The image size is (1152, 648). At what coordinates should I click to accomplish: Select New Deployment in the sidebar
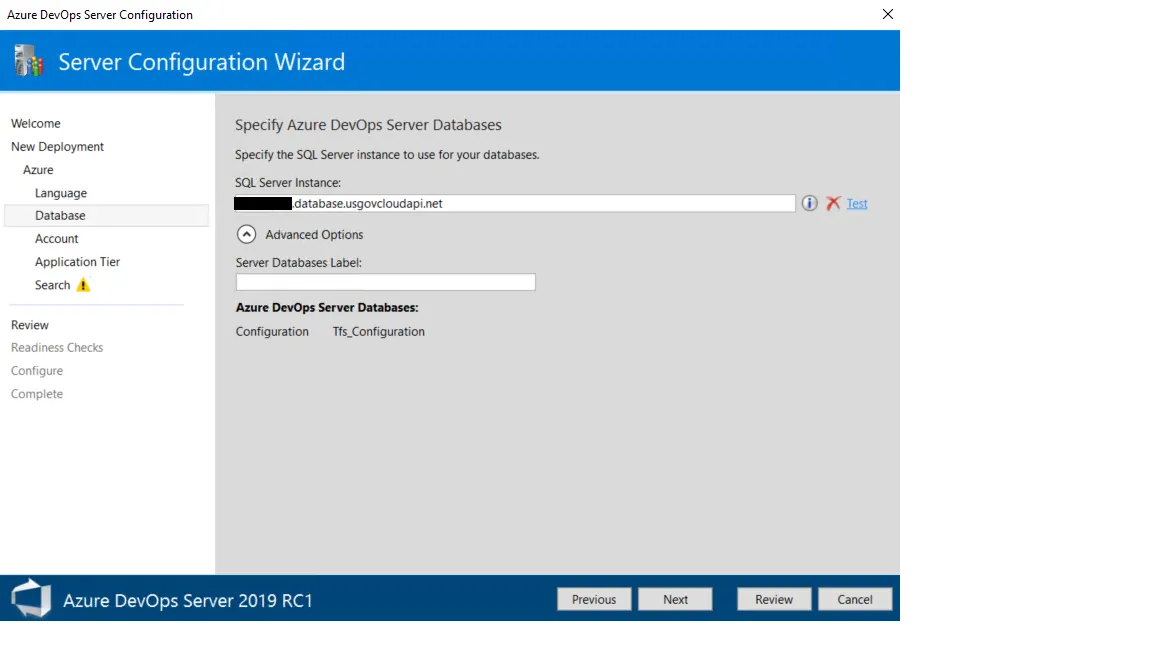click(57, 147)
